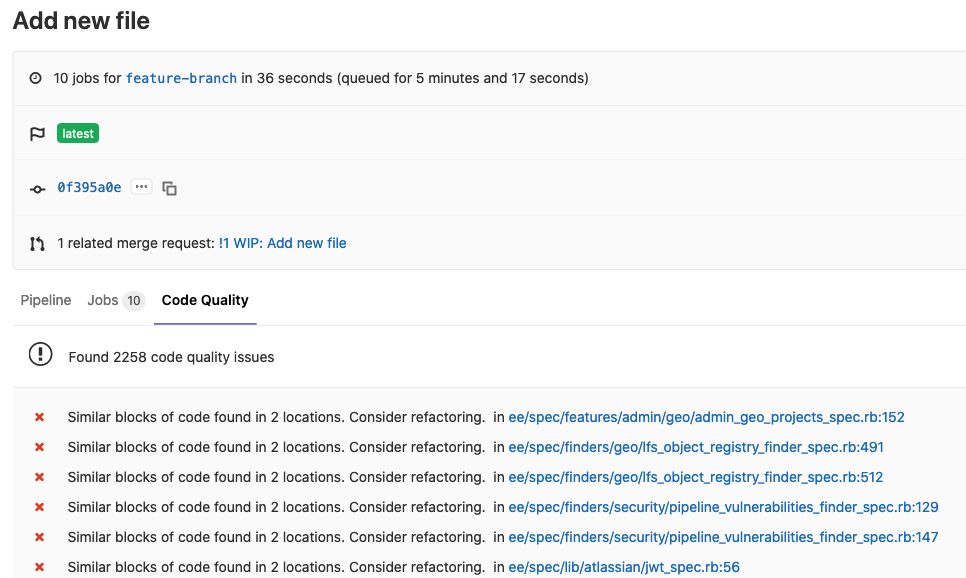Click the pipeline duration clock icon
966x578 pixels.
point(35,77)
